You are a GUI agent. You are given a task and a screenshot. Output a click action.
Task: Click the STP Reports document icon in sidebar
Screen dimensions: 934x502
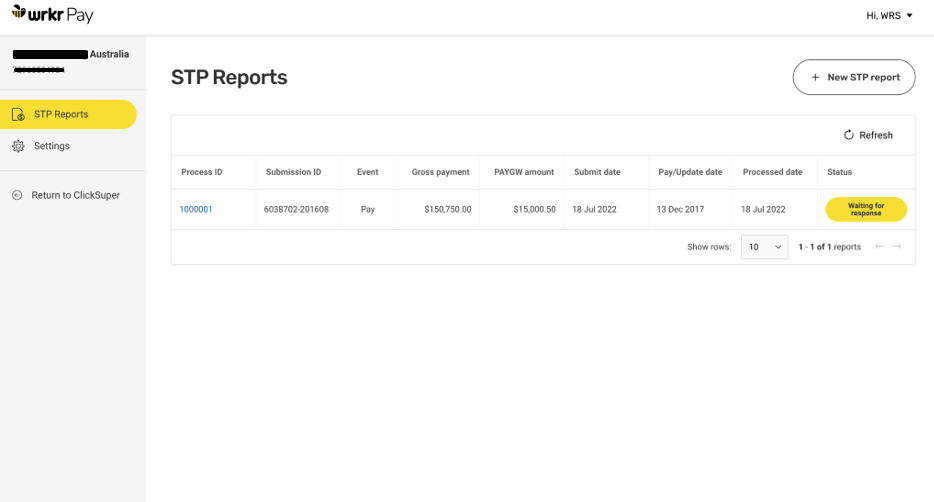tap(18, 114)
